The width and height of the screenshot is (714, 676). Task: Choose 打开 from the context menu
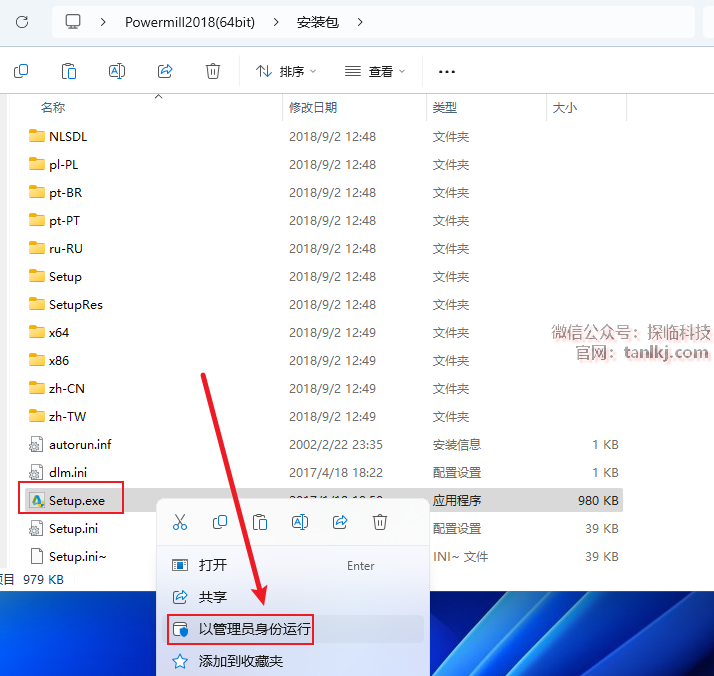213,565
